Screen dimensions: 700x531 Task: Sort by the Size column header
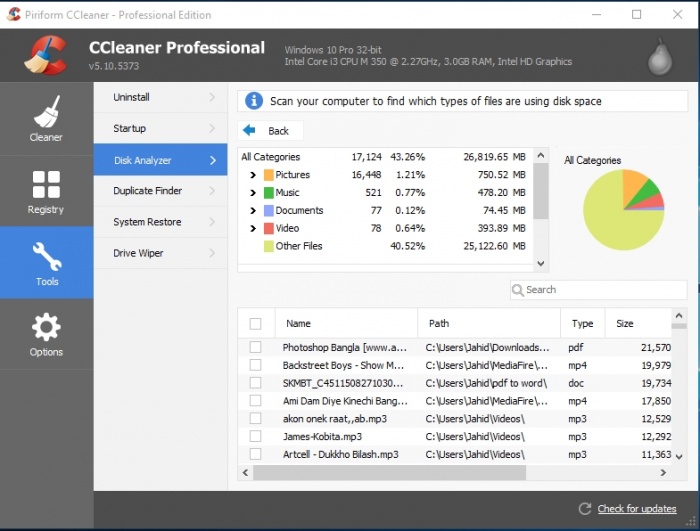point(638,323)
